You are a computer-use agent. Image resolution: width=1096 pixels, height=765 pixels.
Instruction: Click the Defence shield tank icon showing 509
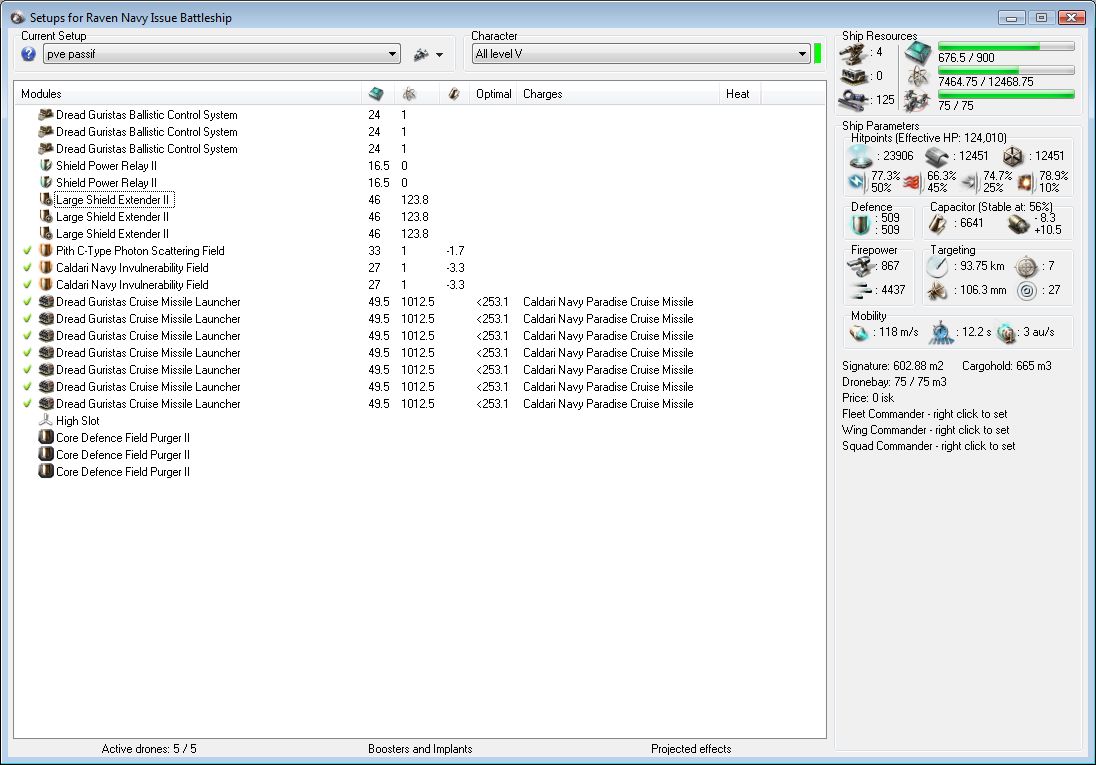(860, 224)
